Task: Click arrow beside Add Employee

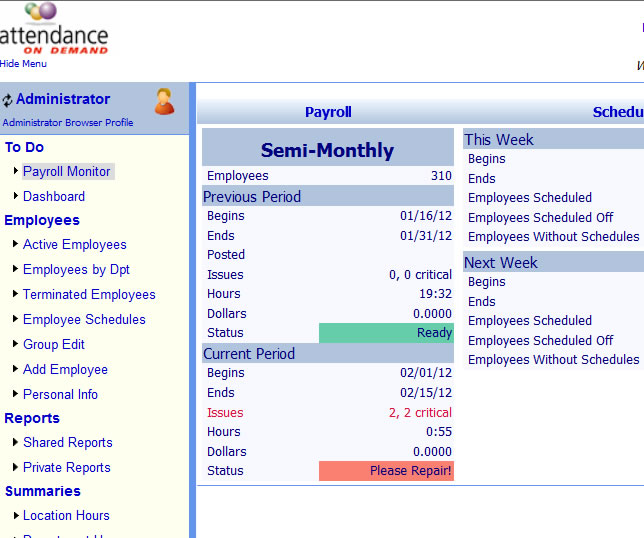Action: (x=16, y=368)
